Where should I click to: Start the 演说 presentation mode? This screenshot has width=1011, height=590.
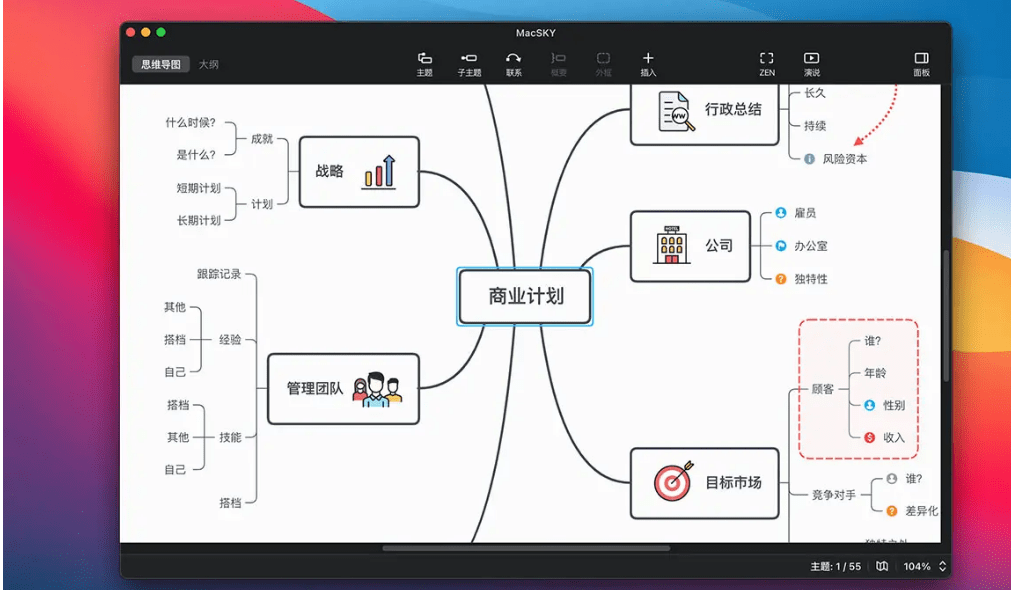click(x=811, y=64)
